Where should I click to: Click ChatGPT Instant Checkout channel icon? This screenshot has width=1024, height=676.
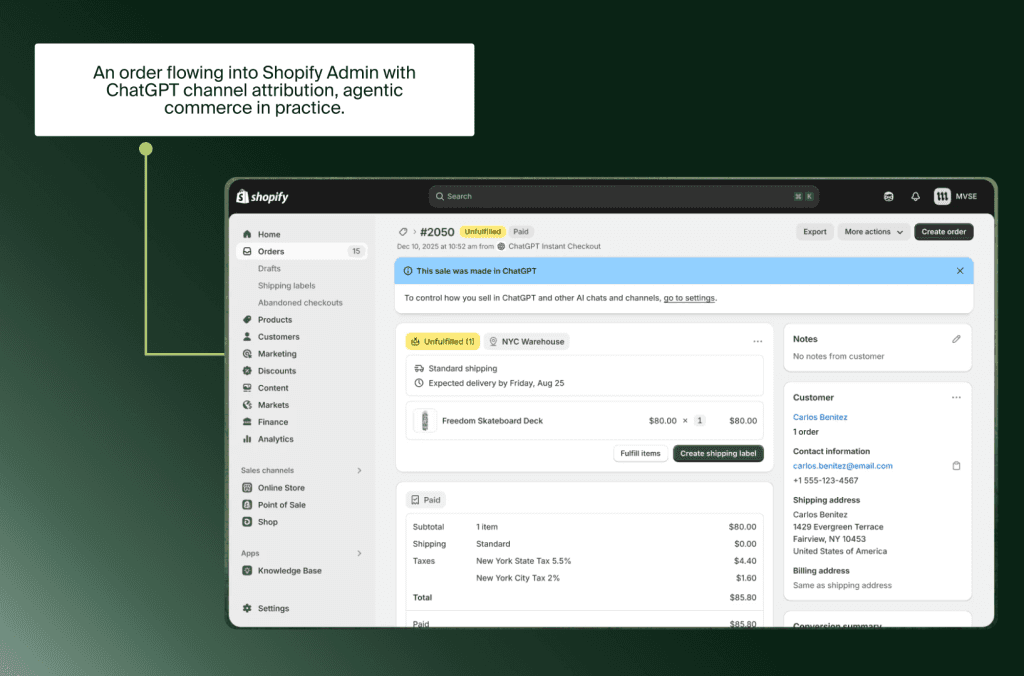(502, 246)
